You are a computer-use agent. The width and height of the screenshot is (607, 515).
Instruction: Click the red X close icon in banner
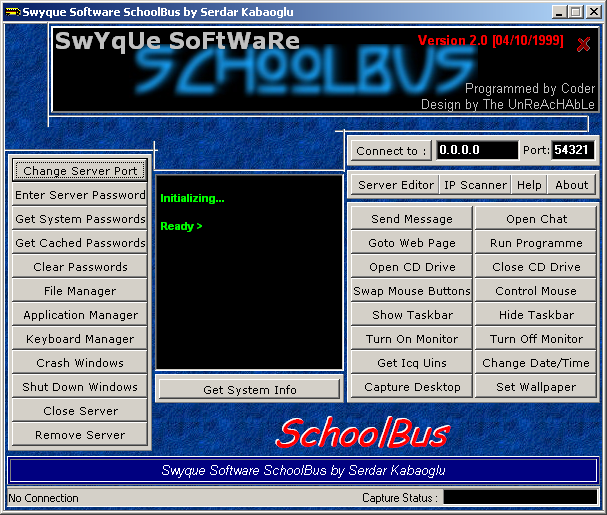click(x=584, y=45)
